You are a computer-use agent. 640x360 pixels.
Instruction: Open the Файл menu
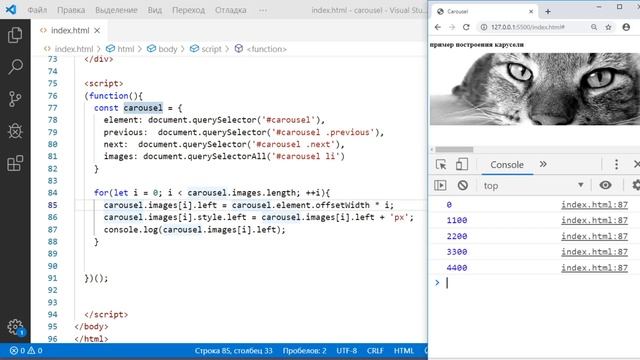pos(37,10)
